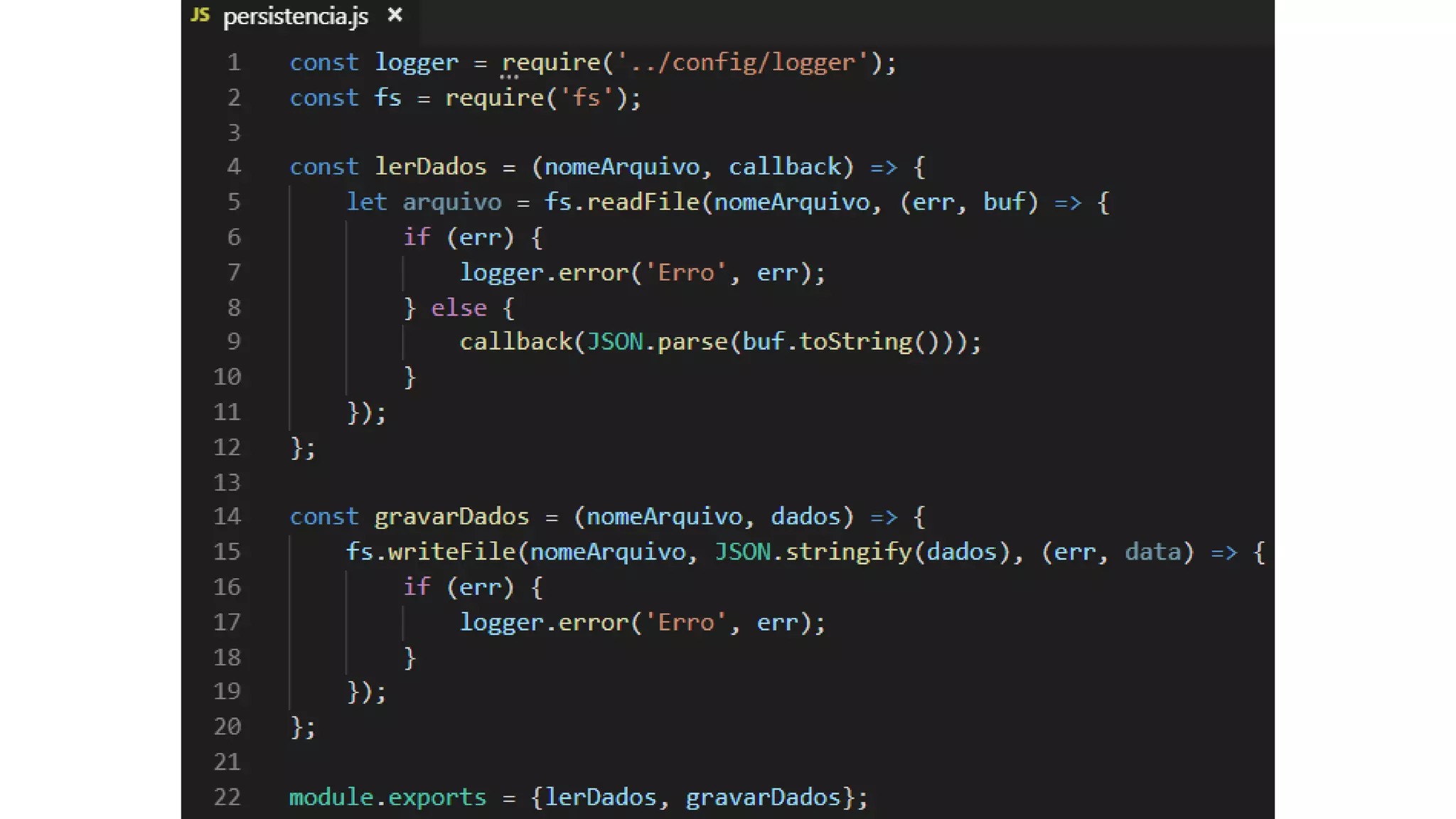Screen dimensions: 1456x819
Task: Click the dimmed data parameter on line 15
Action: tap(1152, 552)
